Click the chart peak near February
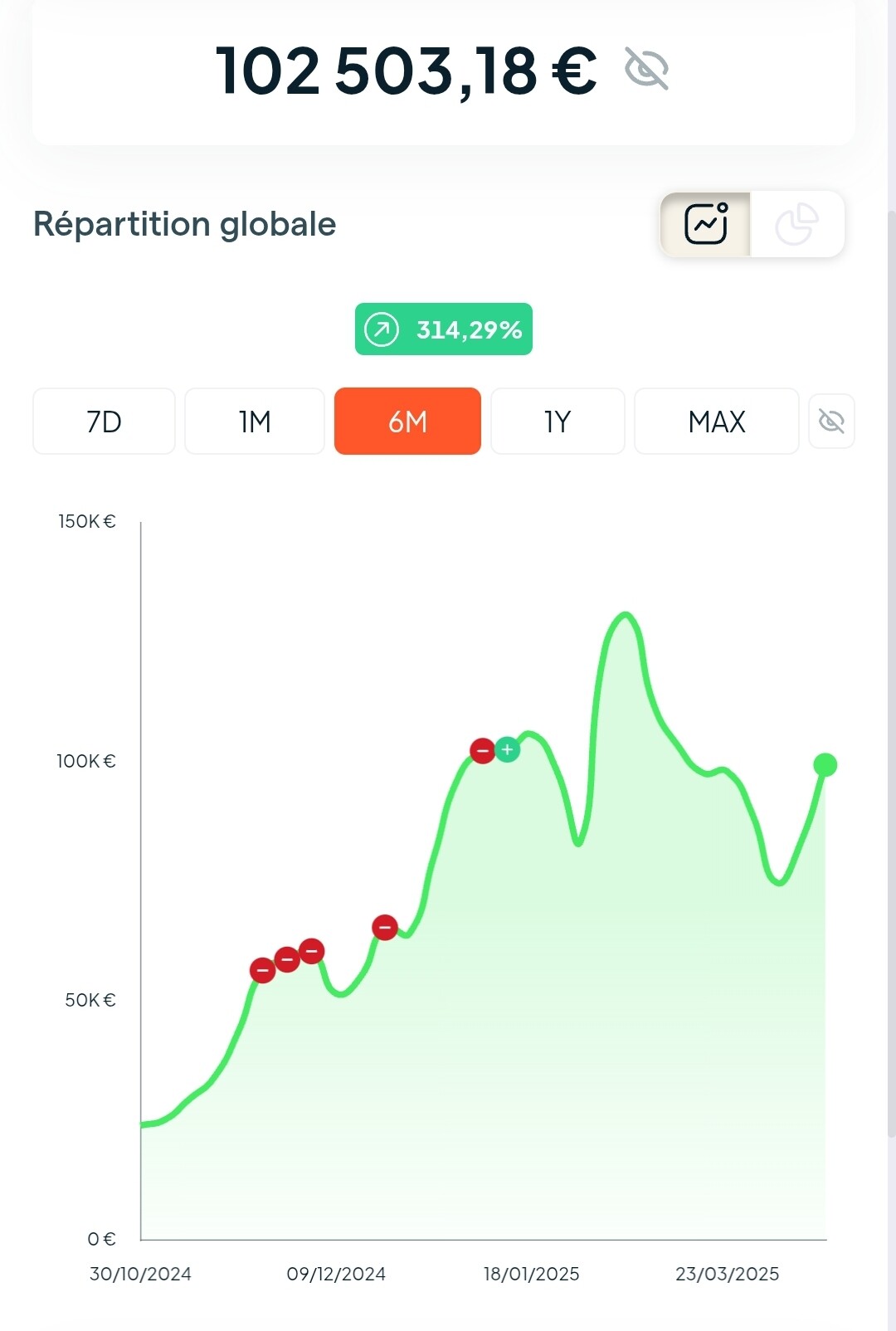Viewport: 896px width, 1331px height. 625,616
